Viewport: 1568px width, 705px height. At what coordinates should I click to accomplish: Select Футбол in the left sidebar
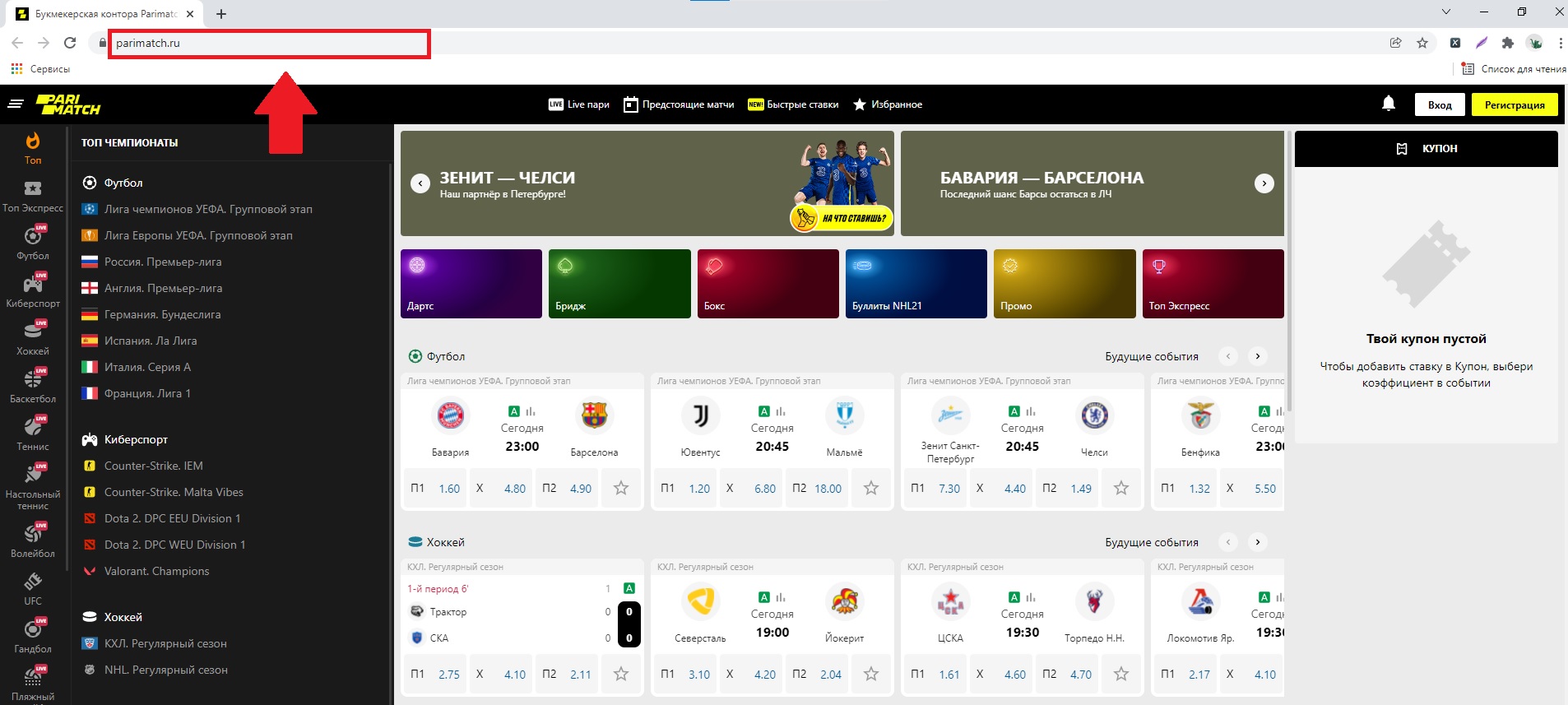[33, 244]
